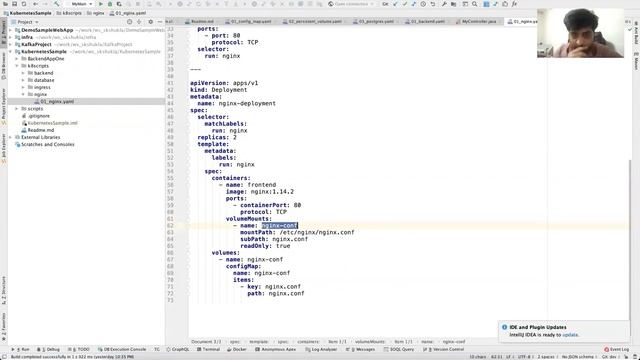Click the Synchronize icon in toolbar
The width and height of the screenshot is (640, 360).
tap(24, 4)
